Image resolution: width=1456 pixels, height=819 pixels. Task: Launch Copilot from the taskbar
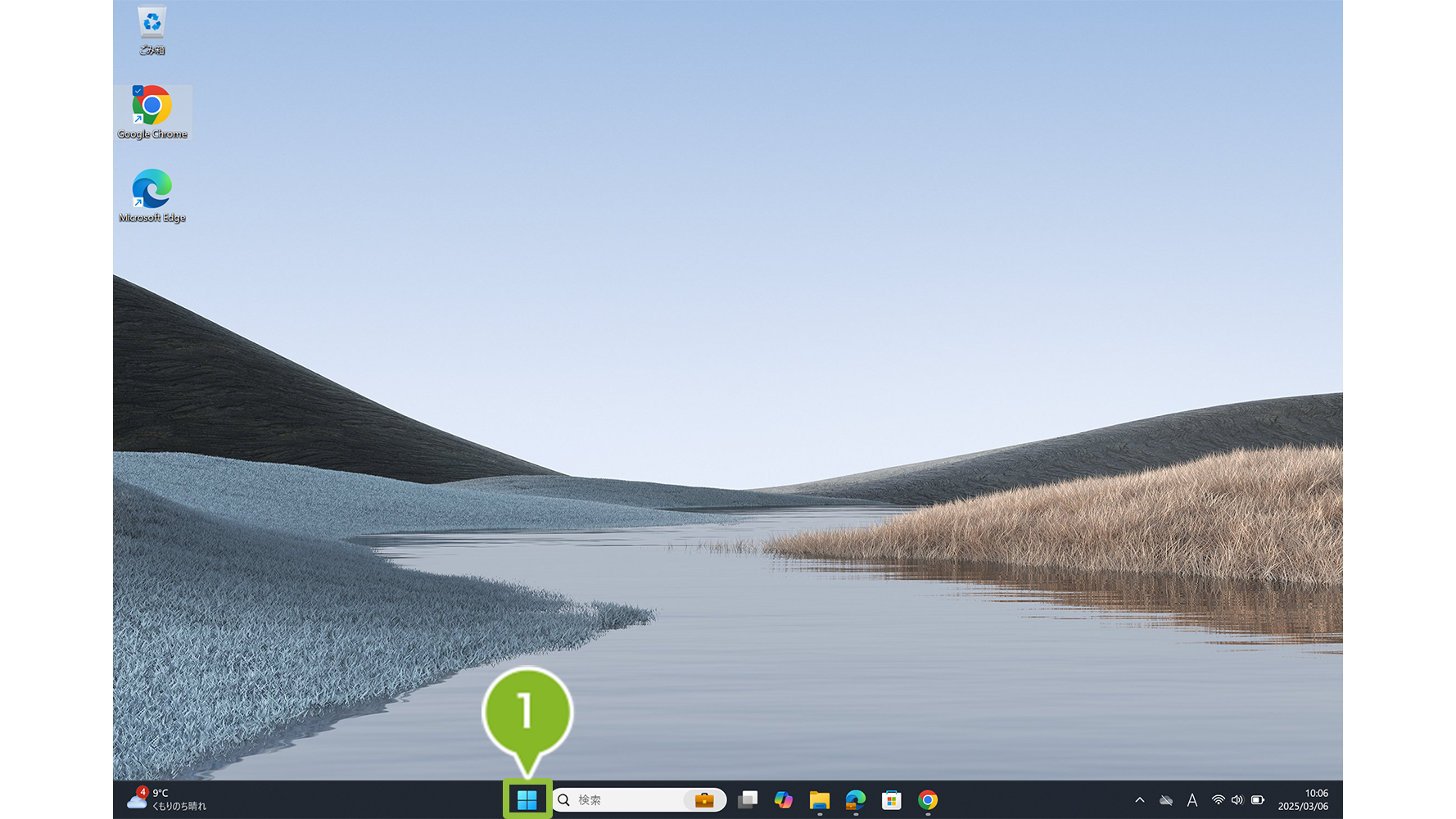coord(784,799)
